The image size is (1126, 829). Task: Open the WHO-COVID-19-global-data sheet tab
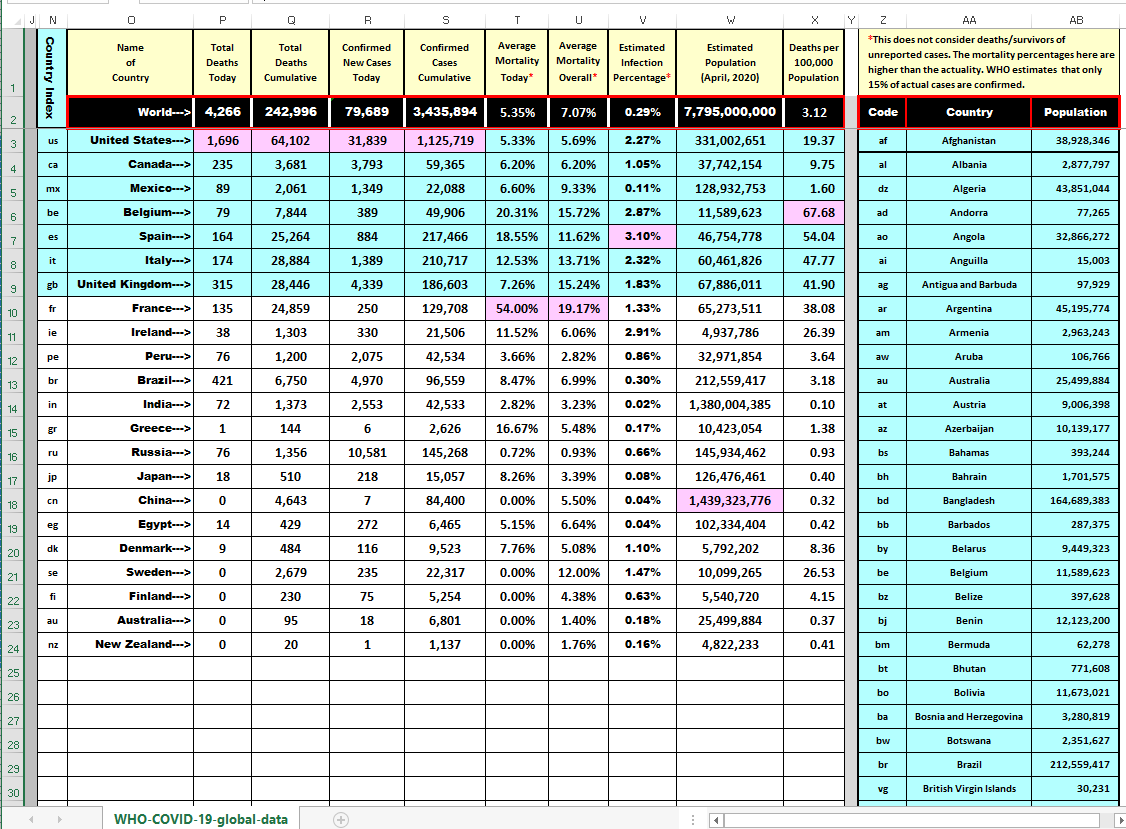[x=200, y=819]
